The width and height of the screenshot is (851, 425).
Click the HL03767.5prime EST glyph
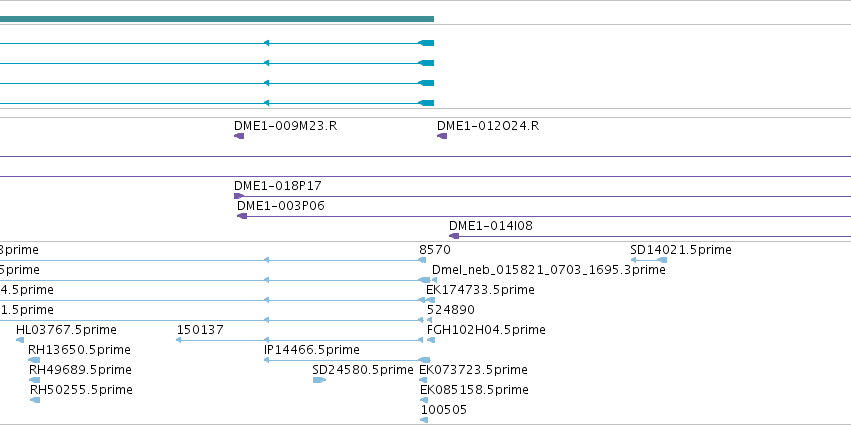point(20,340)
